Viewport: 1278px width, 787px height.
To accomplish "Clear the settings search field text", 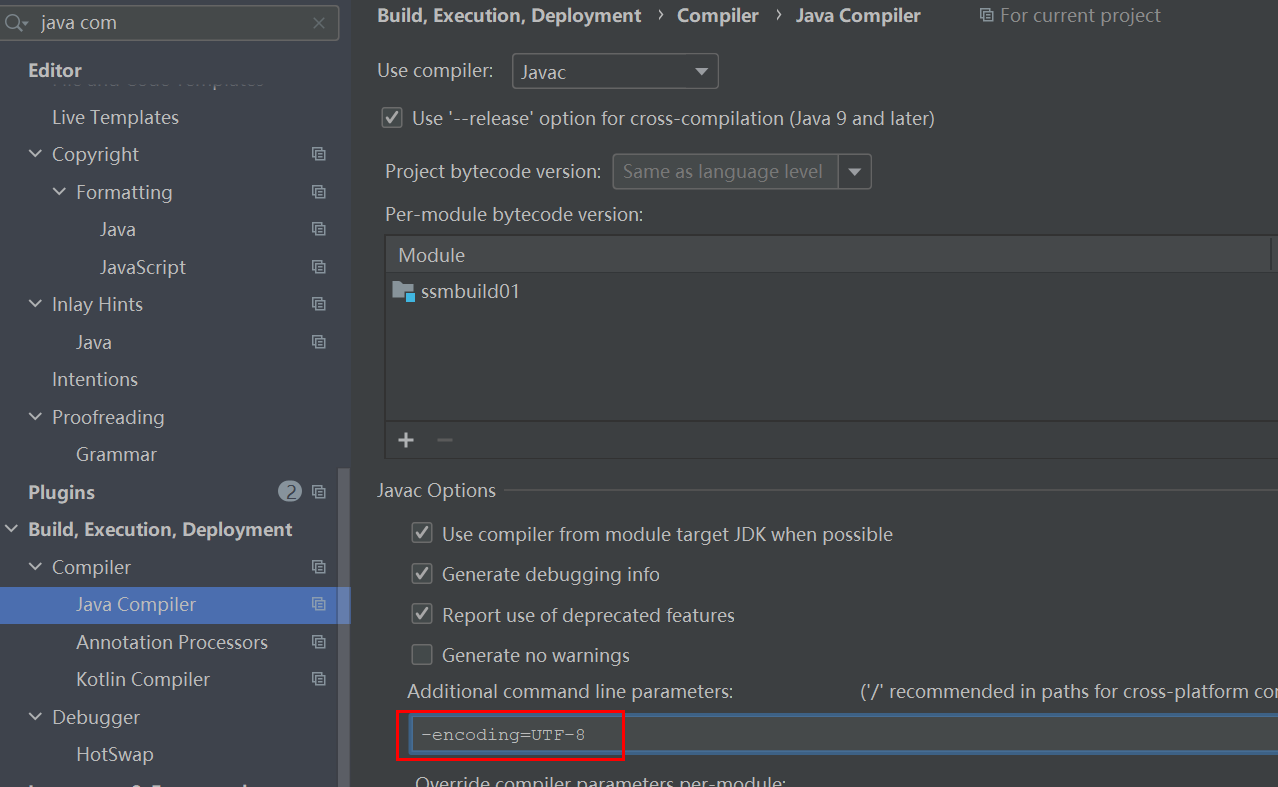I will point(319,23).
